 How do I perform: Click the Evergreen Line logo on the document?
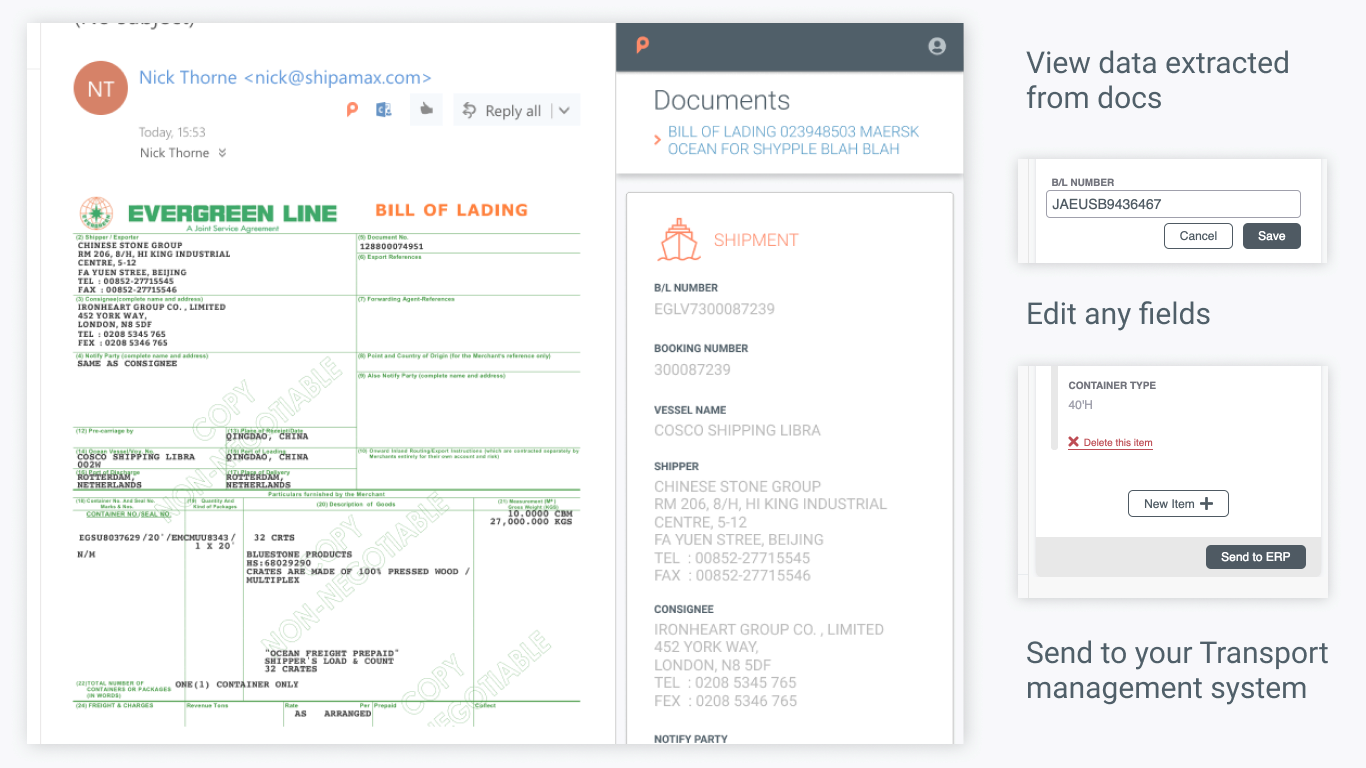pos(208,214)
